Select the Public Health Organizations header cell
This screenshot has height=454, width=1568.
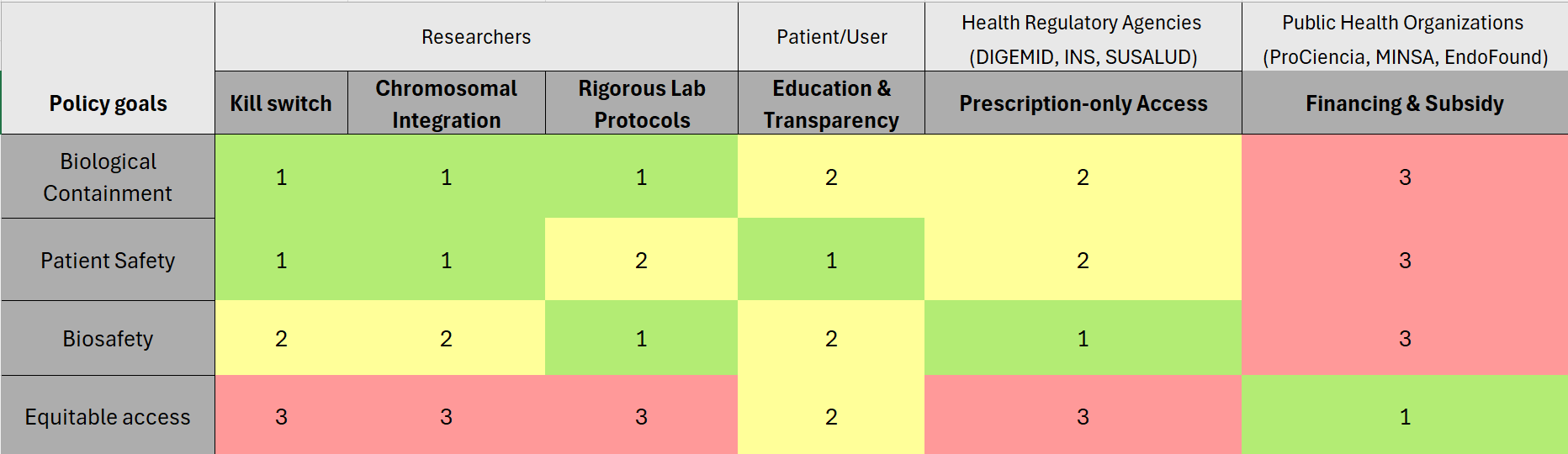click(1404, 39)
